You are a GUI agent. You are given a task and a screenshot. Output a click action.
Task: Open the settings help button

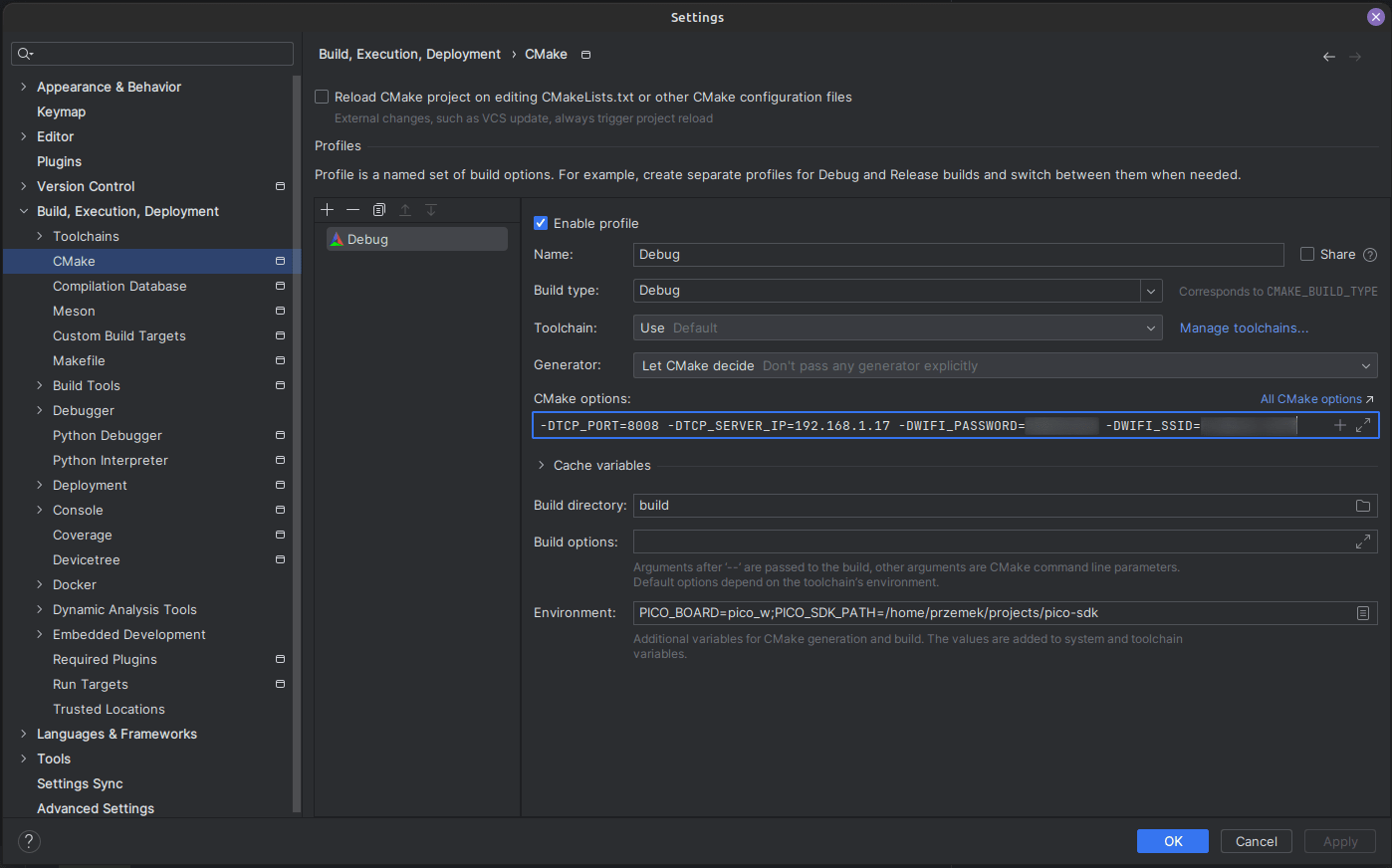coord(30,841)
